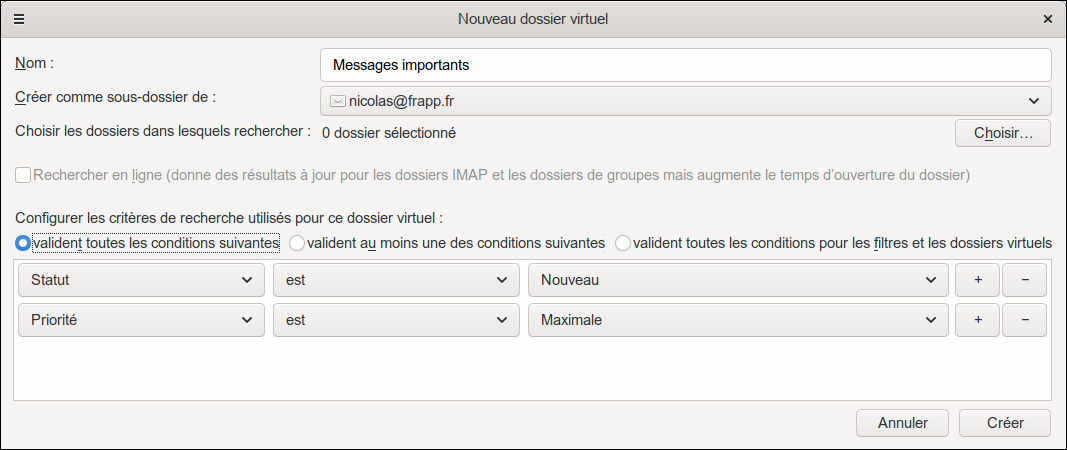Image resolution: width=1067 pixels, height=450 pixels.
Task: Open the parent folder nicolas@frapp.fr dropdown
Action: [685, 101]
